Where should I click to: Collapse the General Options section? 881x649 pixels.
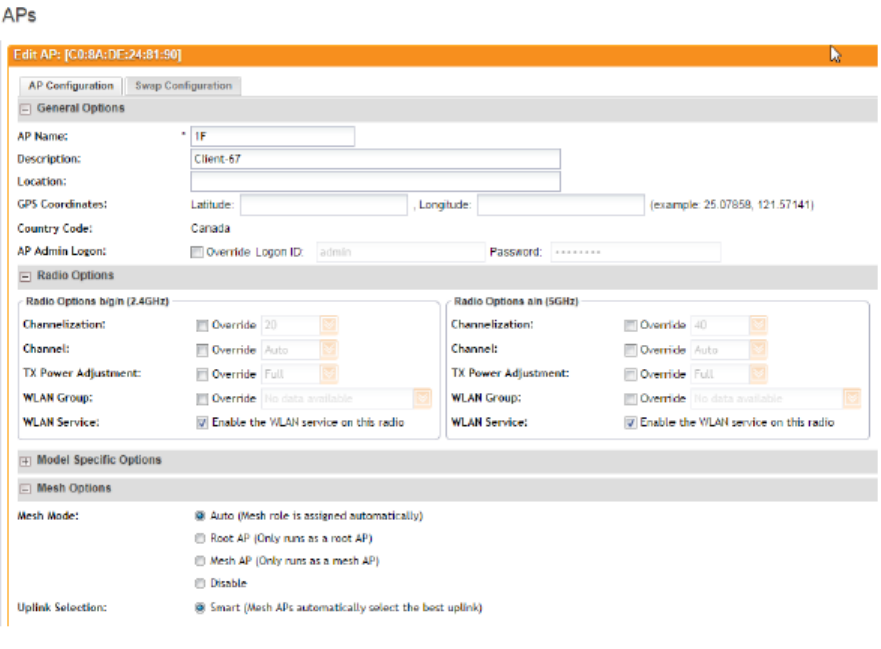25,109
